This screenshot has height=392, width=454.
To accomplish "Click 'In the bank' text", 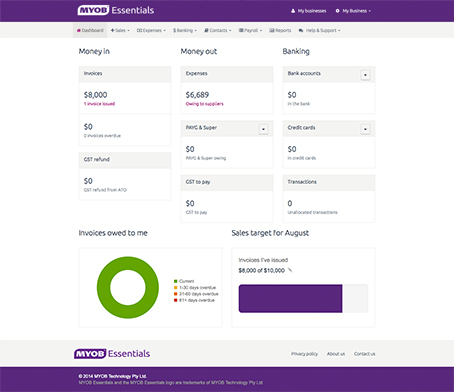I will 299,104.
